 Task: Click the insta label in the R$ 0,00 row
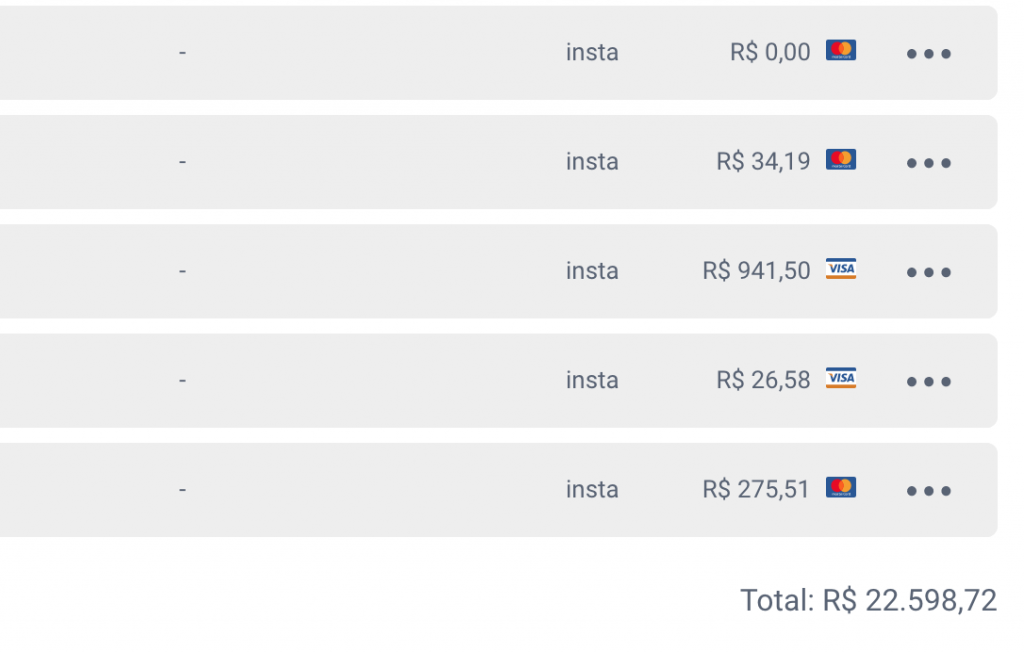pos(592,52)
